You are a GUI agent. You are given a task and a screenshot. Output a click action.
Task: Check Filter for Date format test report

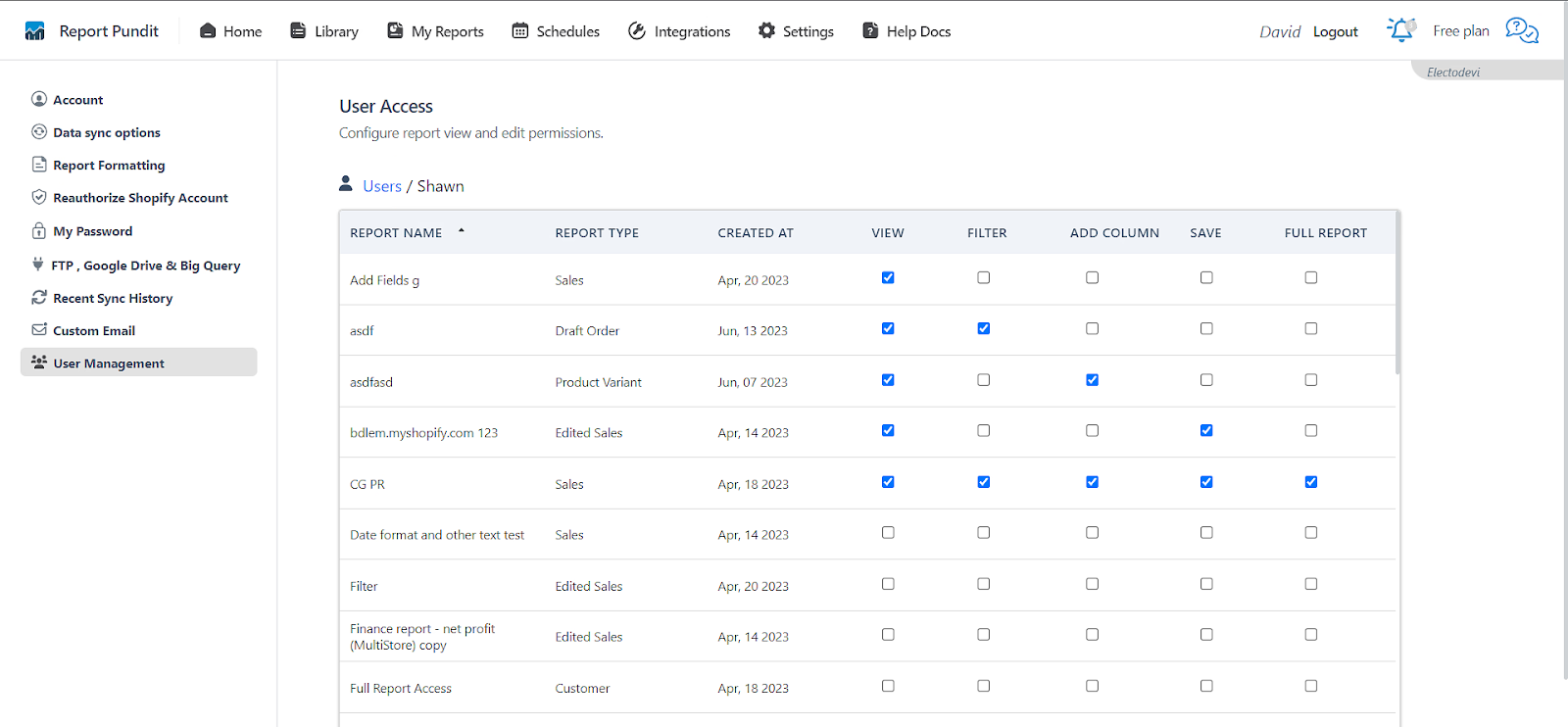983,533
